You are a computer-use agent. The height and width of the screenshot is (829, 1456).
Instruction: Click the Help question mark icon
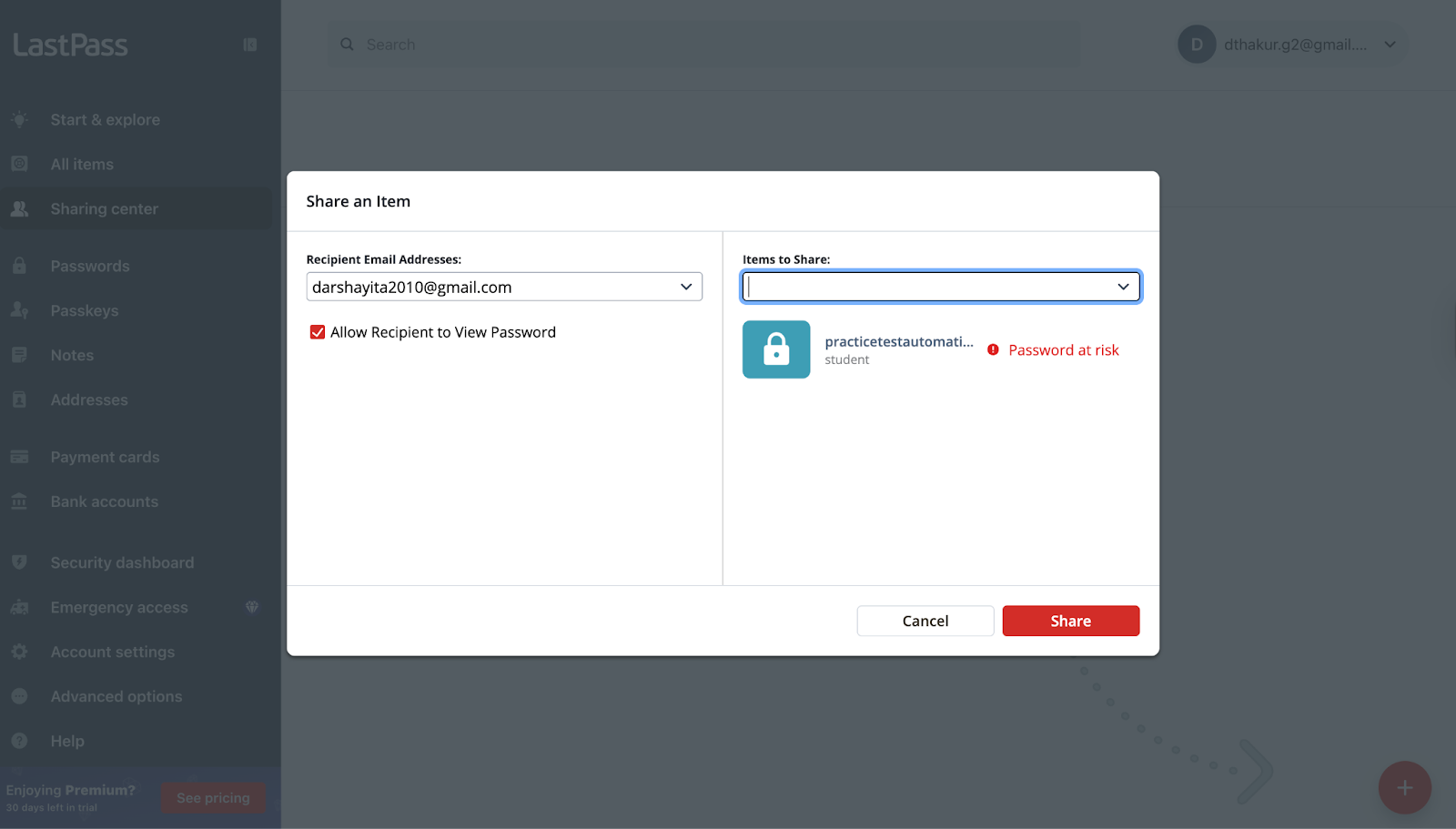[19, 741]
